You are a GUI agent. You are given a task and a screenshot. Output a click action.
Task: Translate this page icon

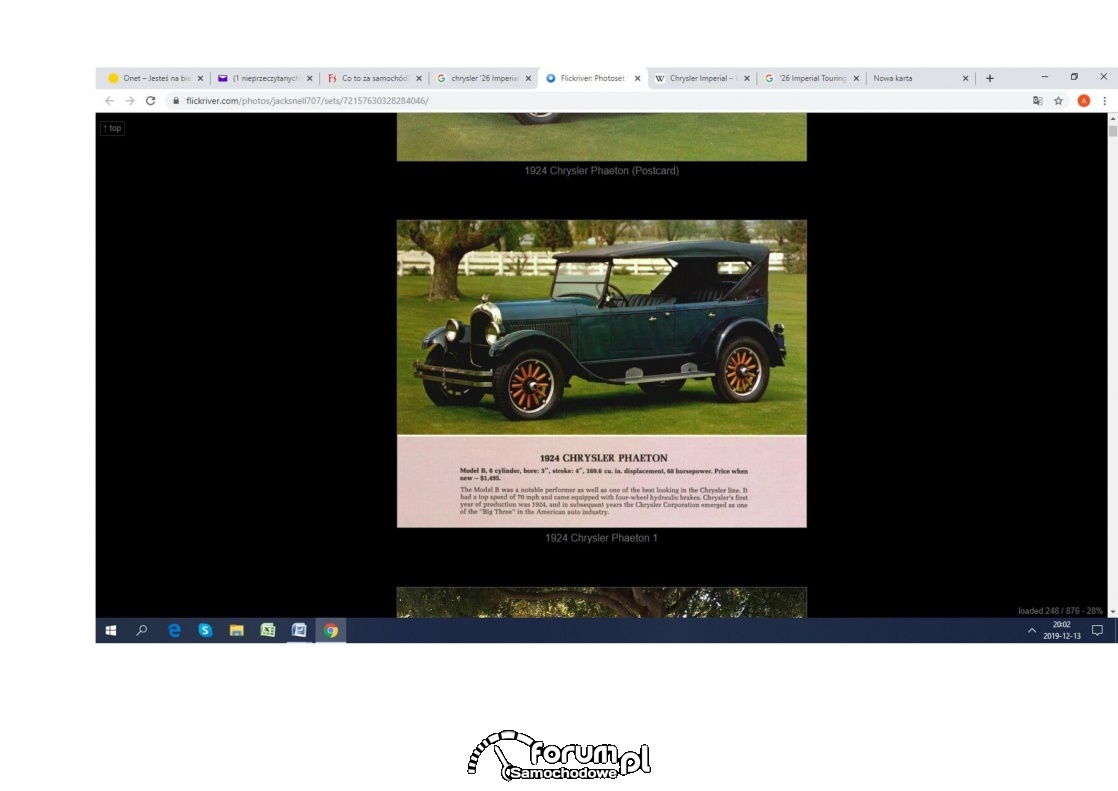1037,101
